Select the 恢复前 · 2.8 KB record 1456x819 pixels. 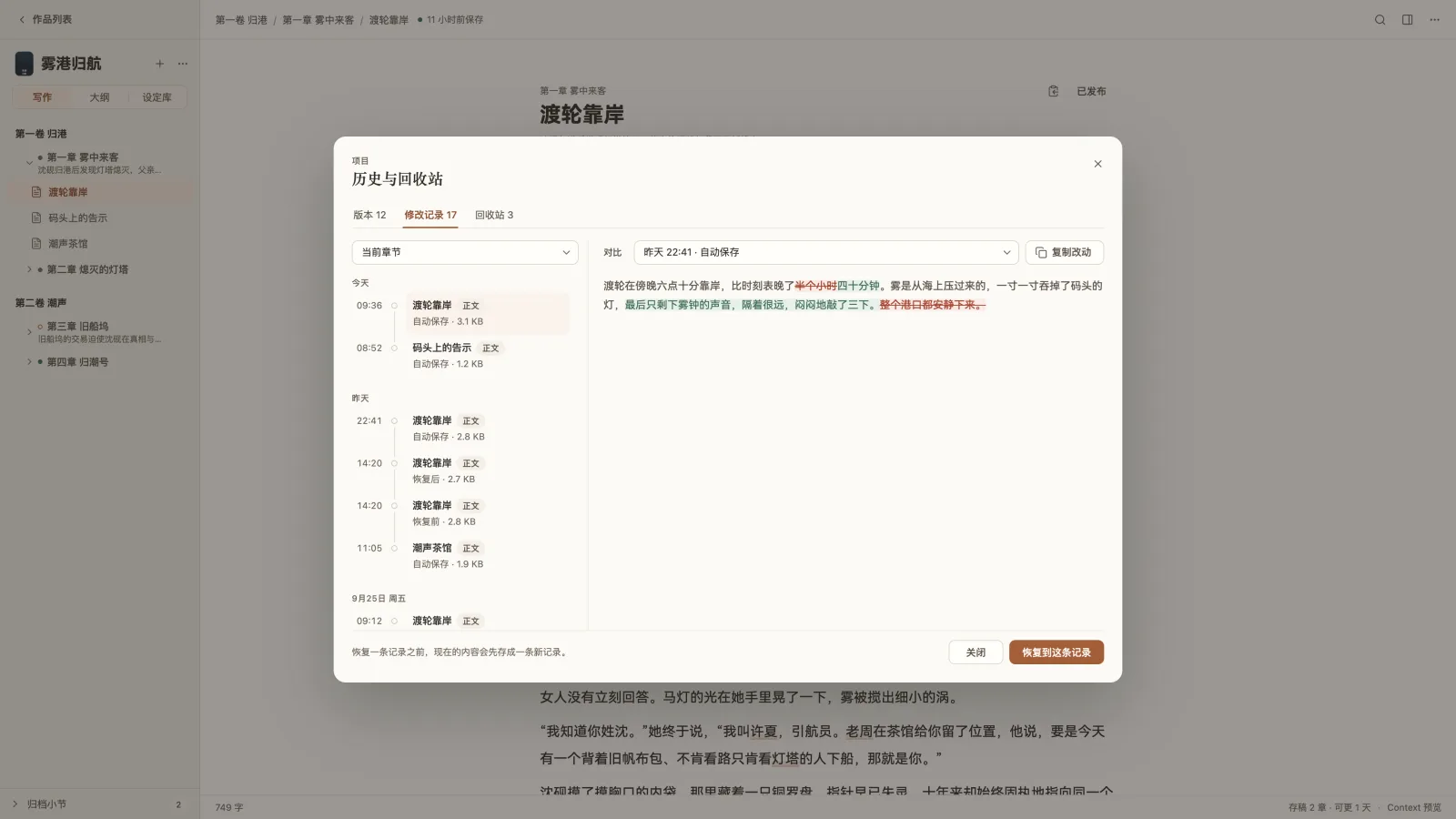(487, 513)
